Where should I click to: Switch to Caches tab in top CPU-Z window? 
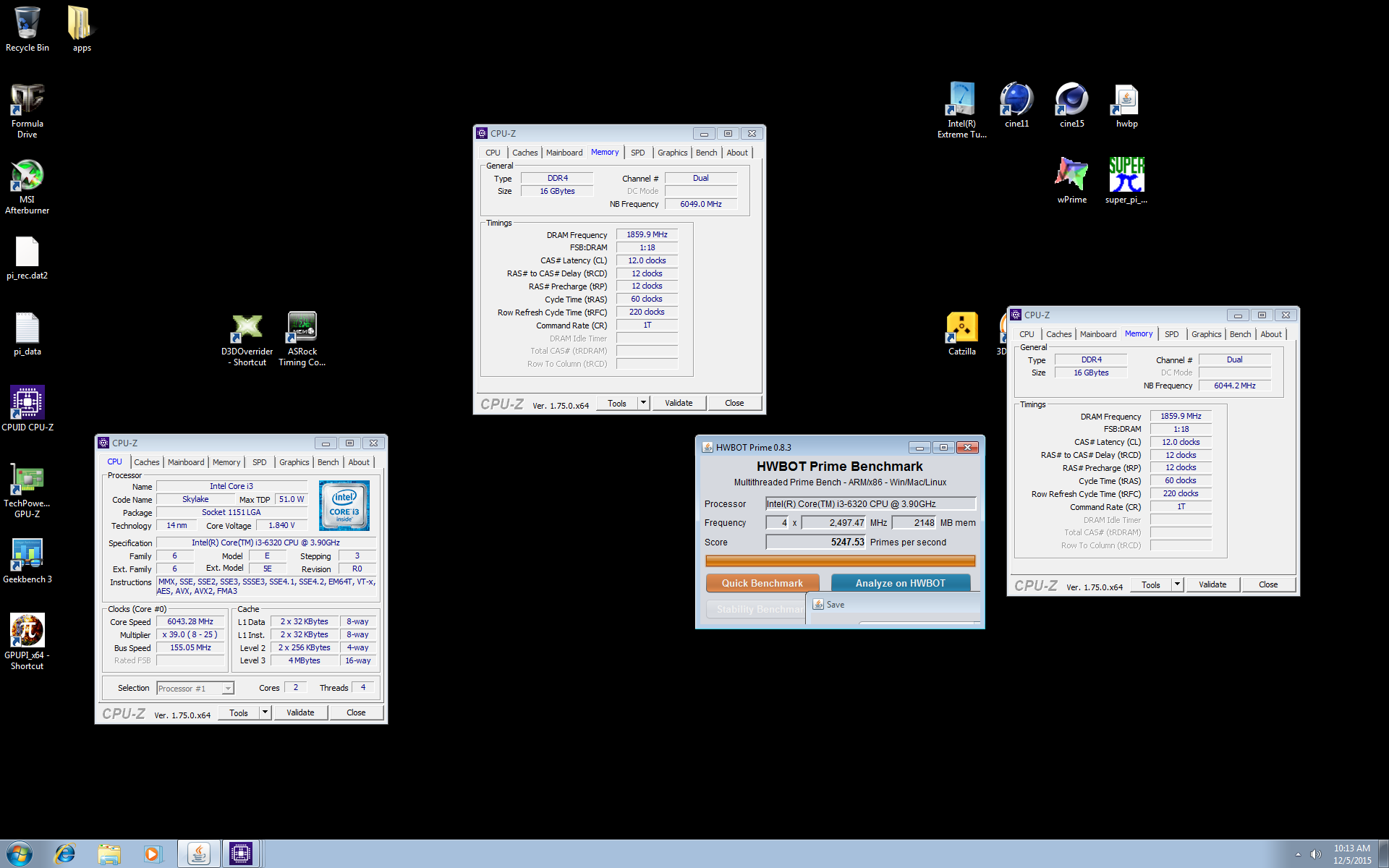click(524, 153)
